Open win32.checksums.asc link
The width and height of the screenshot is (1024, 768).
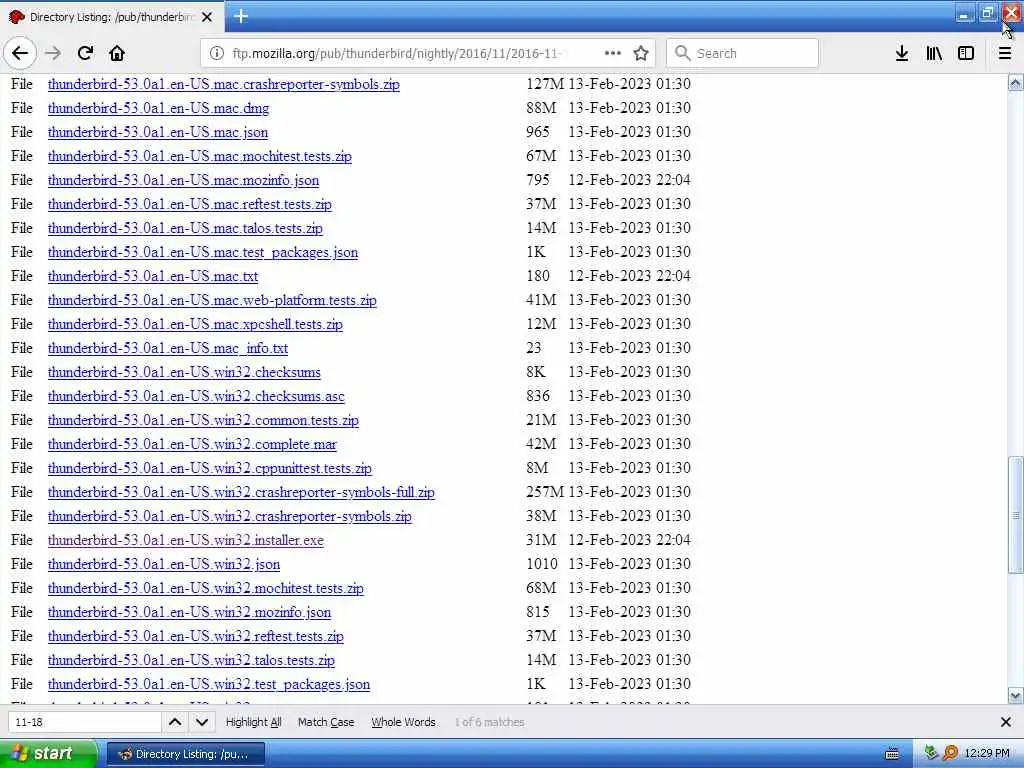click(x=196, y=396)
